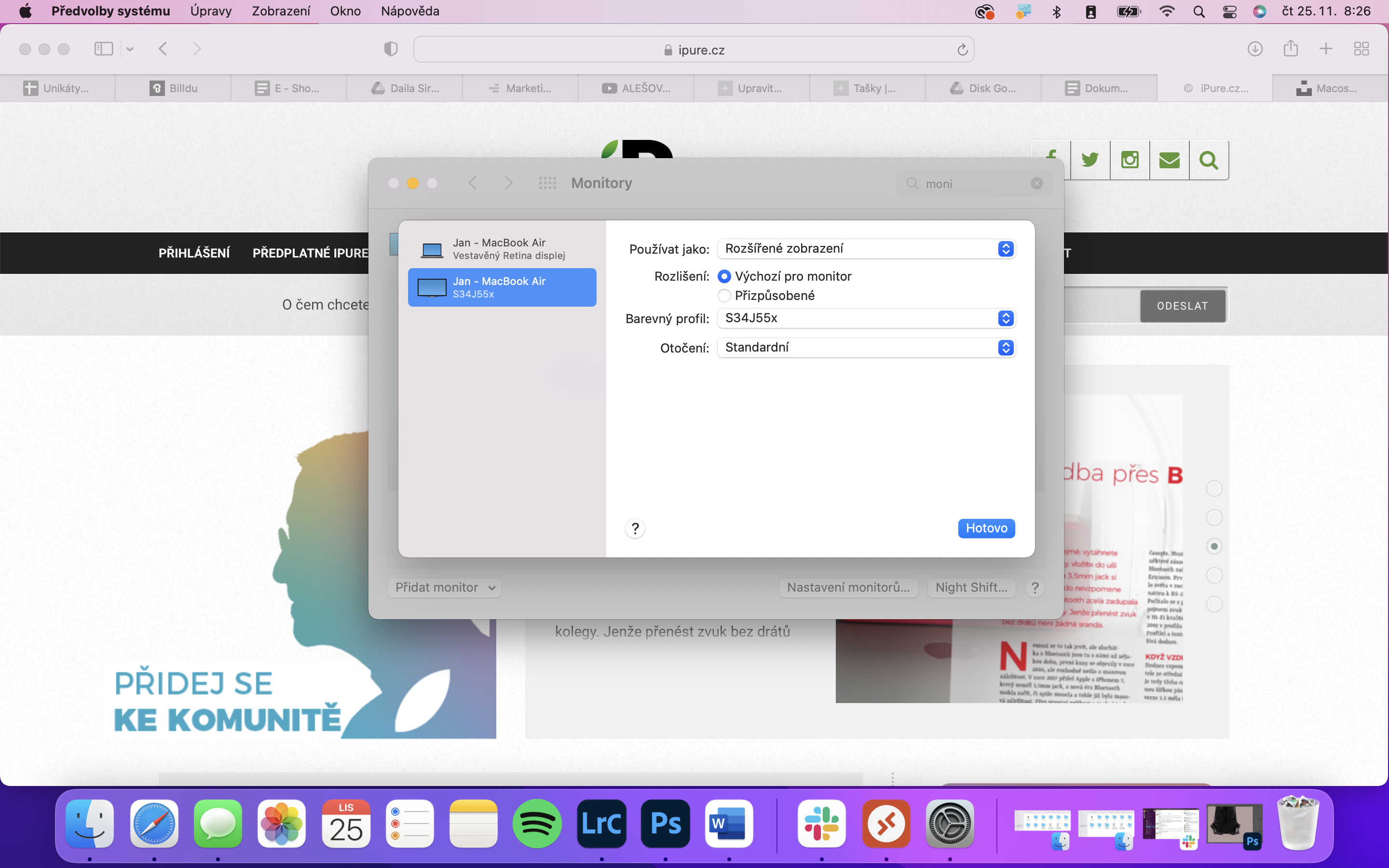This screenshot has height=868, width=1389.
Task: Select third slider dot on website carousel
Action: 1214,546
